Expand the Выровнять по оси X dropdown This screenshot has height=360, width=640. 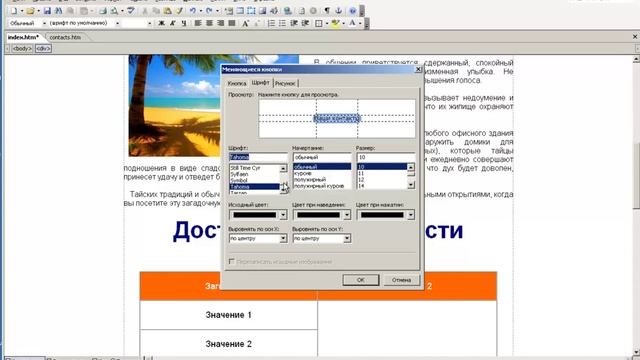tap(283, 238)
